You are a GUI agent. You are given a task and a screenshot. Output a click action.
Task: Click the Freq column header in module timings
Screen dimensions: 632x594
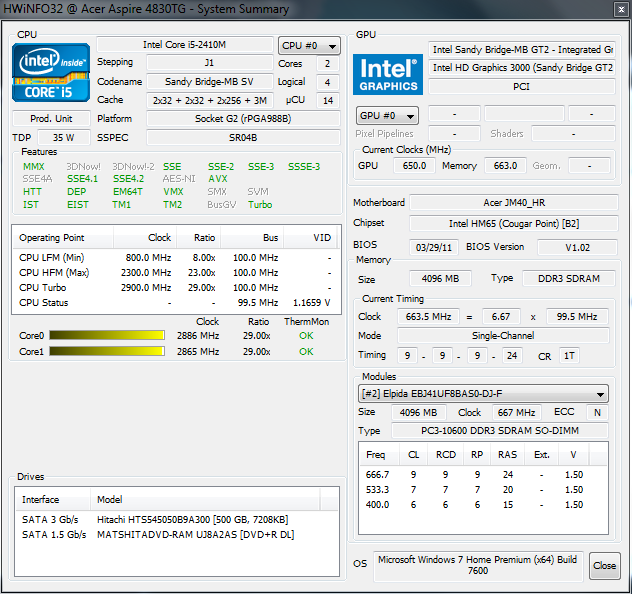[x=379, y=455]
